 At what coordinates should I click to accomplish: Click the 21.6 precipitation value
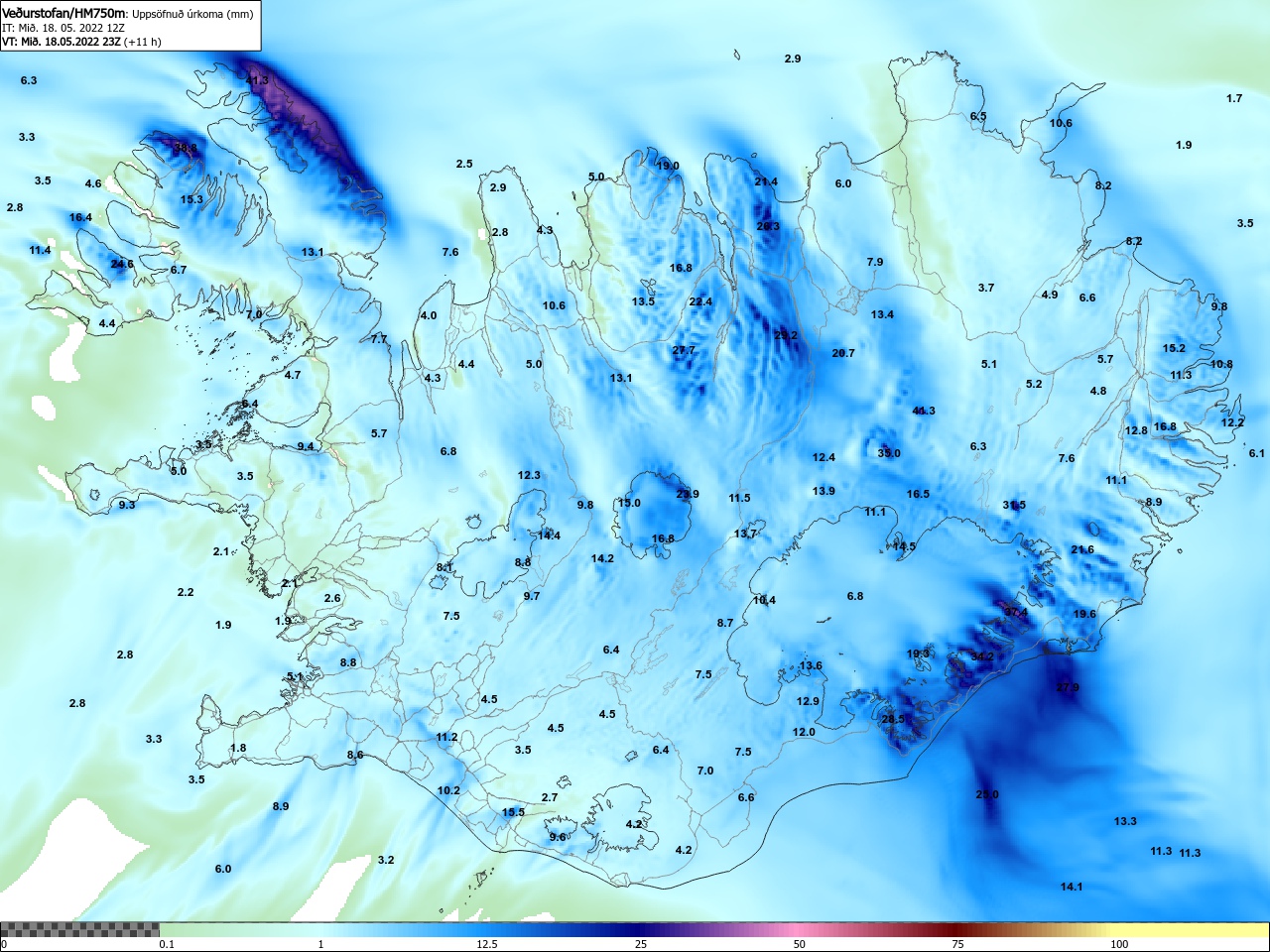(1082, 549)
